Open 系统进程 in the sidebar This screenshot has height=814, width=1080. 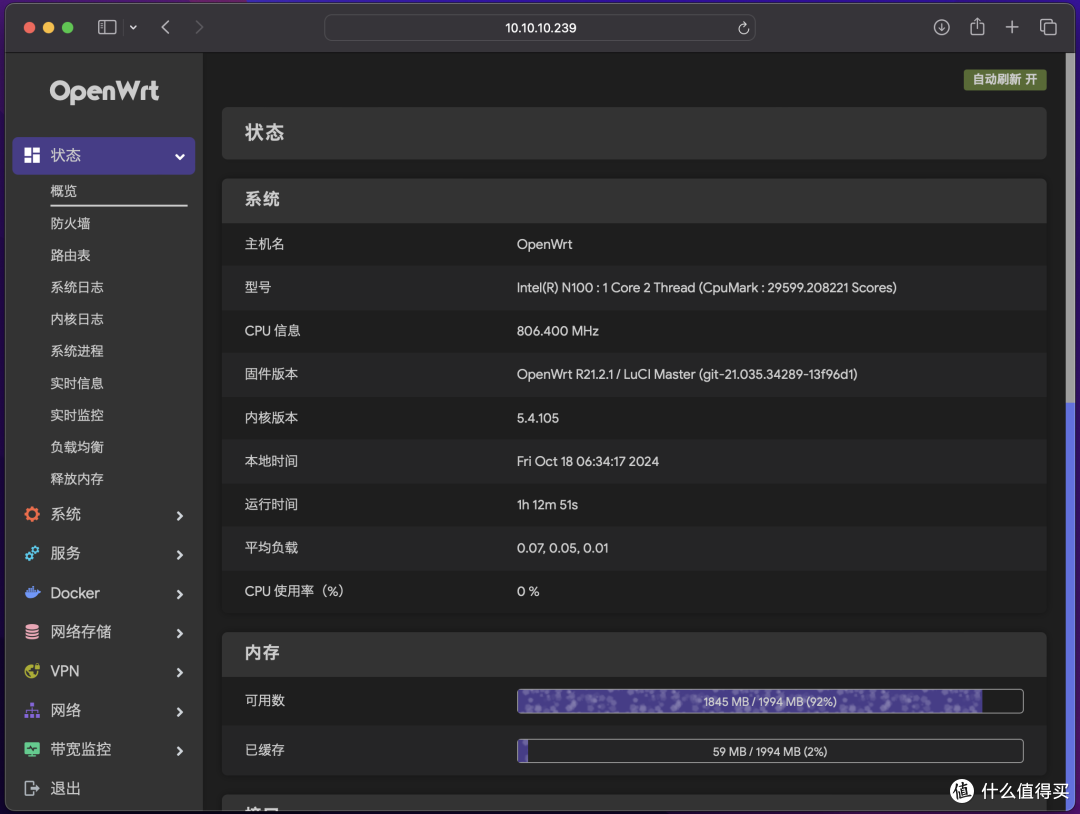pyautogui.click(x=76, y=351)
